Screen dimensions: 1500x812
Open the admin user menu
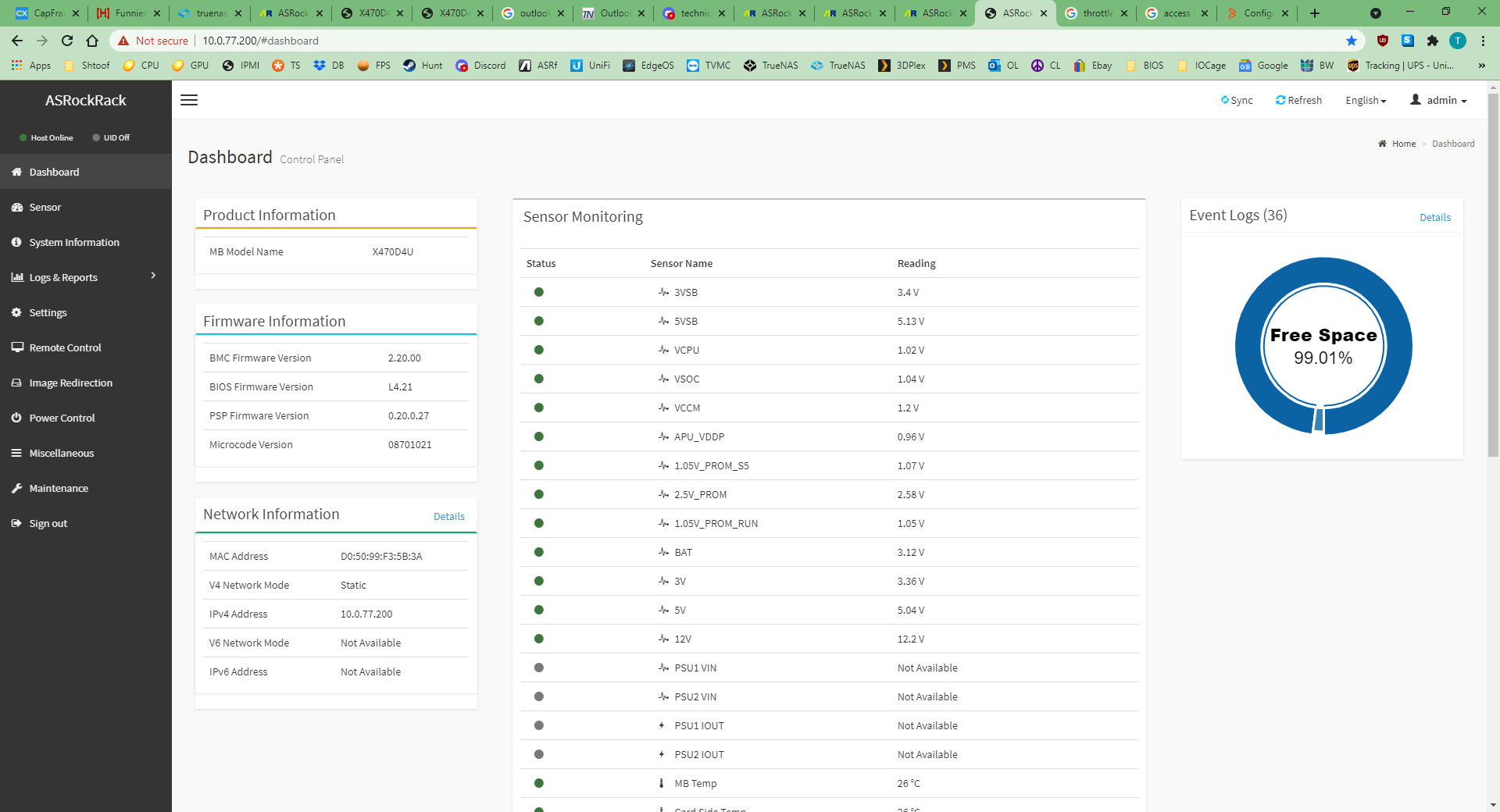1438,100
